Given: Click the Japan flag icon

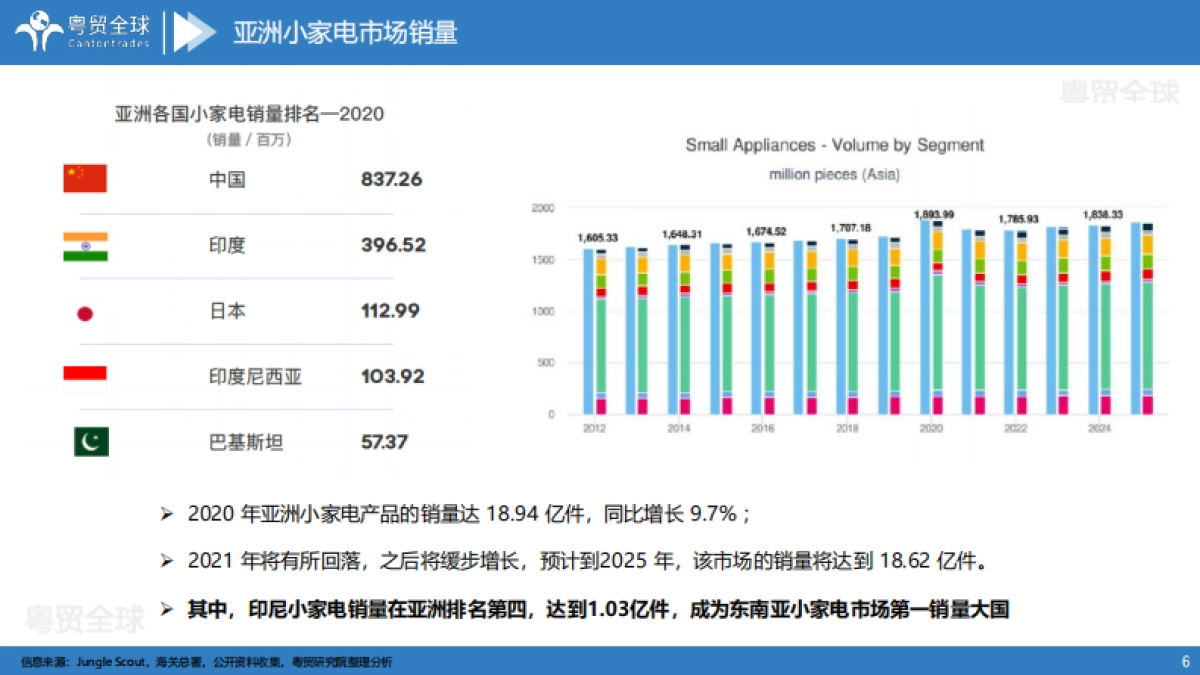Looking at the screenshot, I should tap(85, 311).
